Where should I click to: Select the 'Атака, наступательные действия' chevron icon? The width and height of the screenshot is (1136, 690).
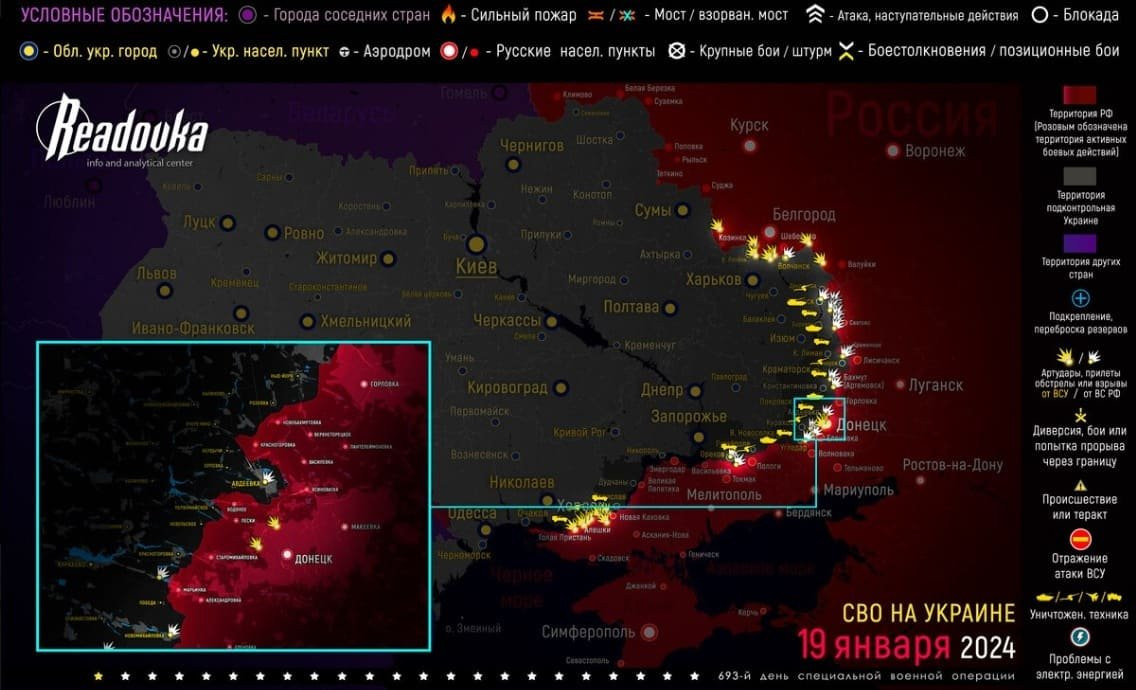[817, 16]
